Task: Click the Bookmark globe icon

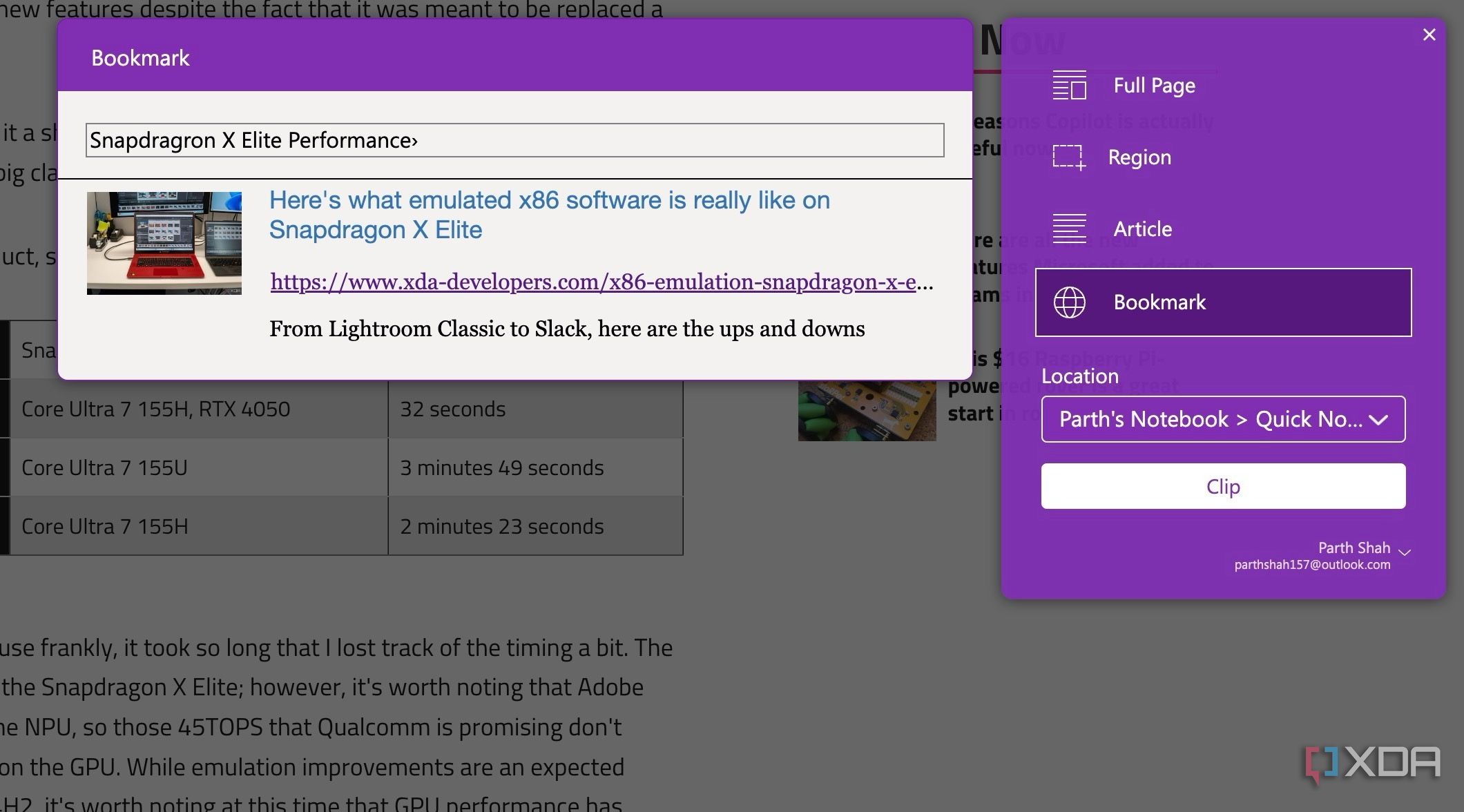Action: click(1069, 302)
